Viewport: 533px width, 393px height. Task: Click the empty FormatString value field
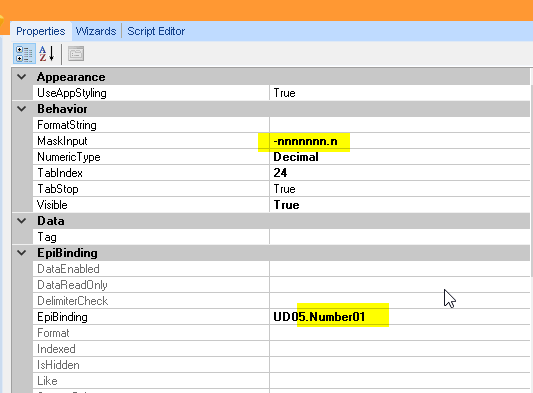coord(400,125)
